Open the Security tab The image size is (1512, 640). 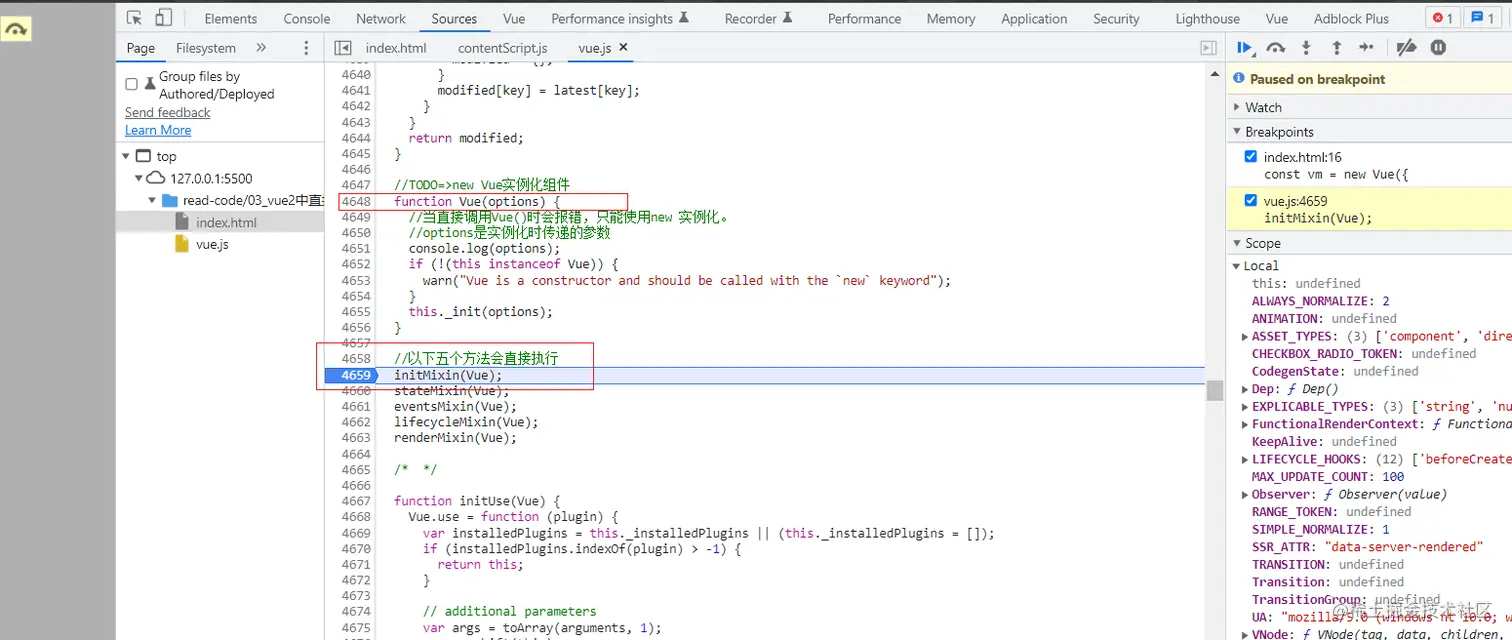coord(1116,19)
